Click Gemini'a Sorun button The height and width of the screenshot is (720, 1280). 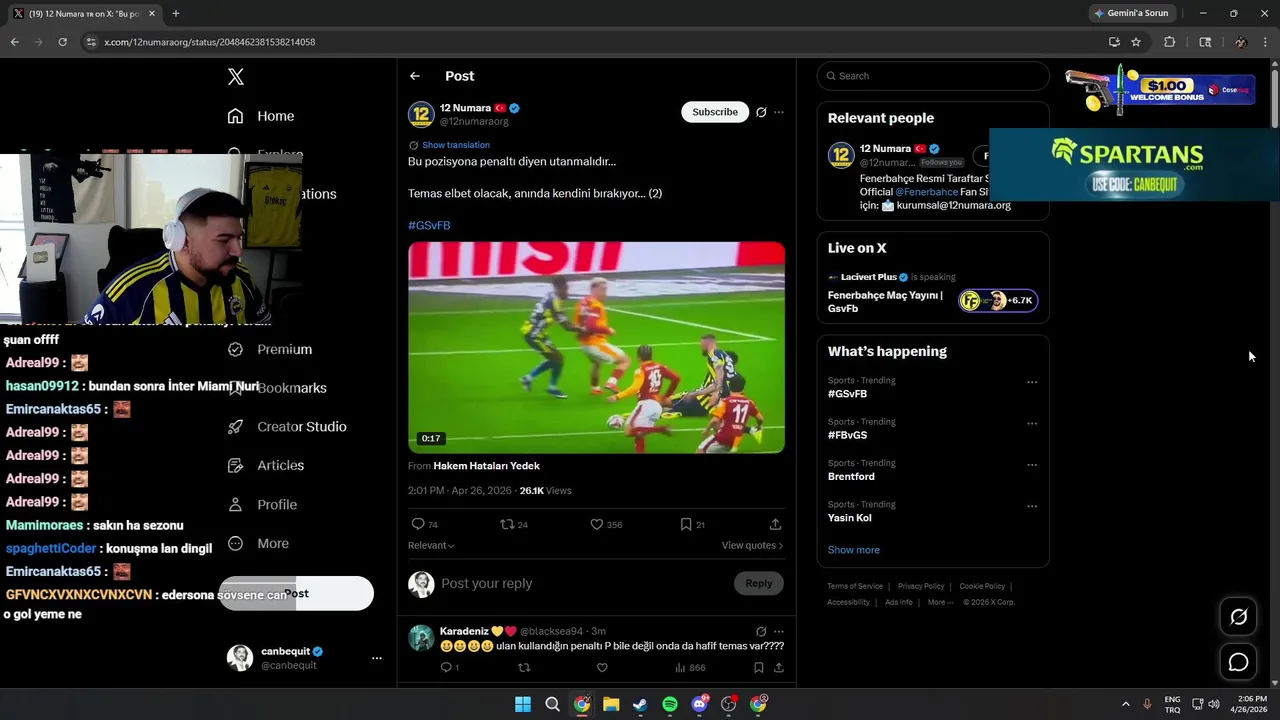[1132, 13]
